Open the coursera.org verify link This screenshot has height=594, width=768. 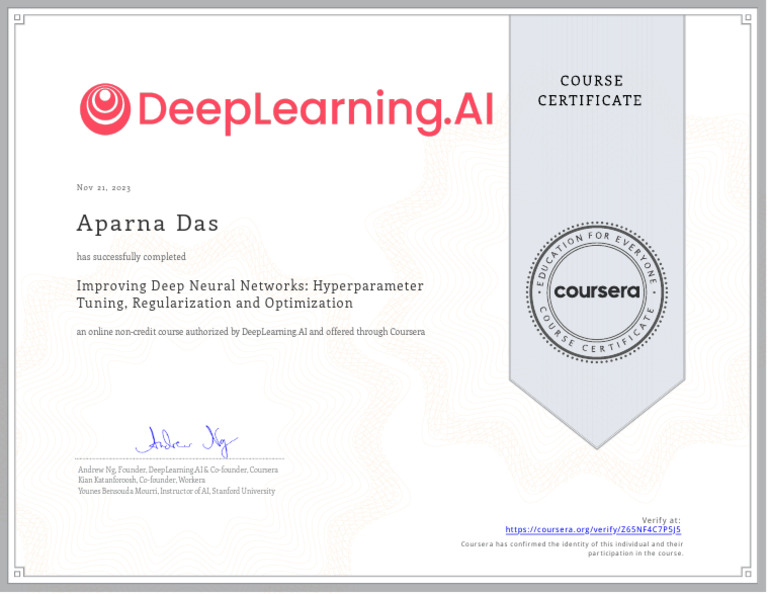593,530
